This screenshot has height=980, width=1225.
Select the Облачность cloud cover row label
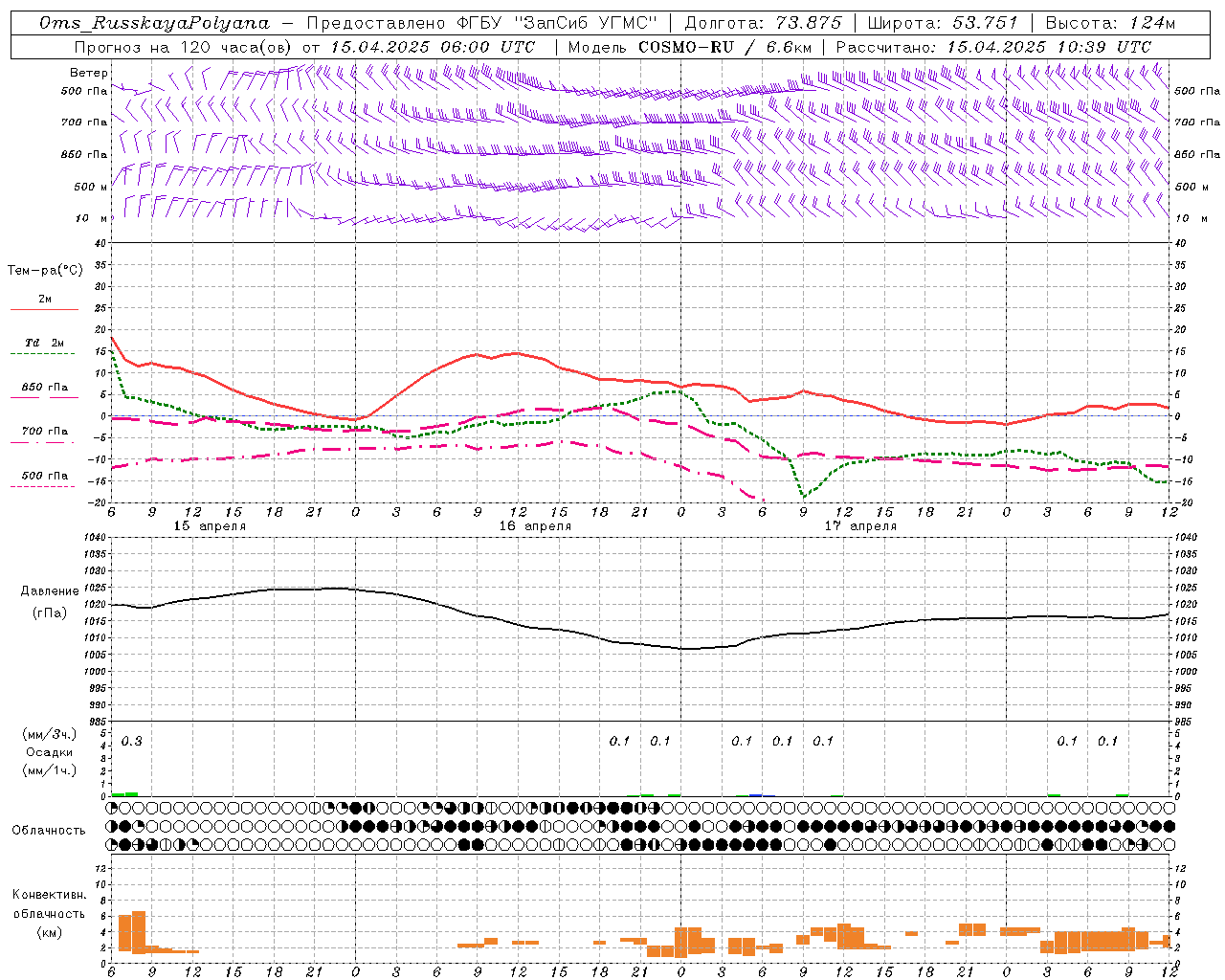tap(49, 831)
